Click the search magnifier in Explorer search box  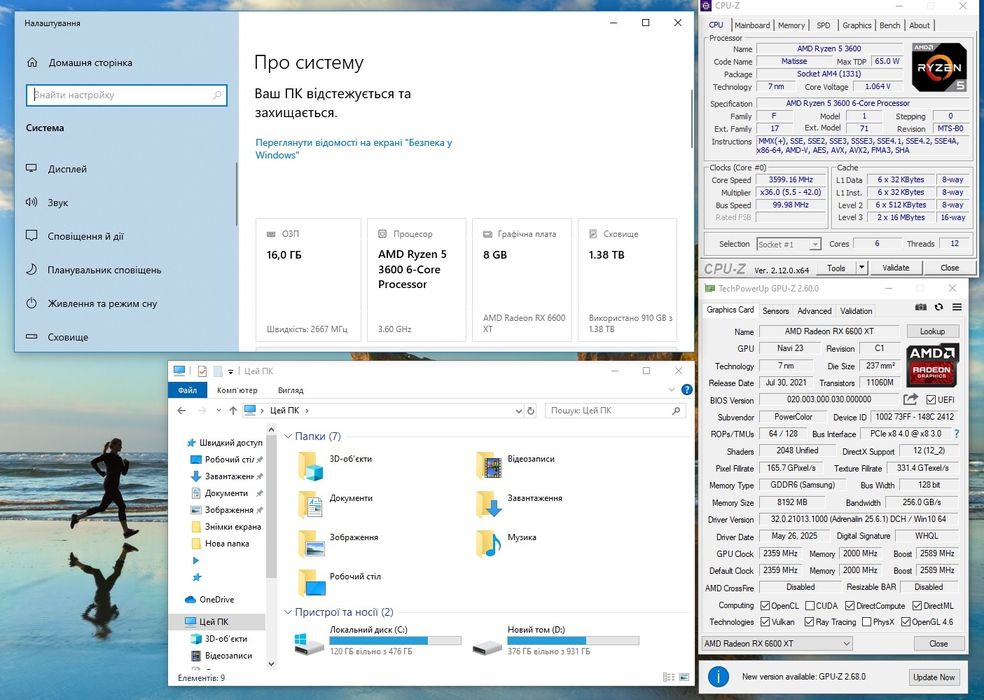coord(676,411)
